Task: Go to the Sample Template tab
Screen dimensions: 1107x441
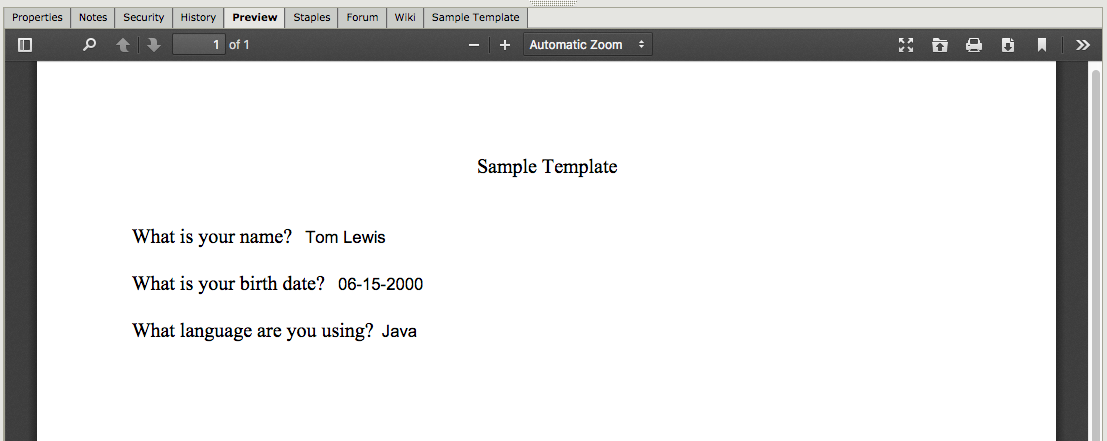Action: tap(475, 17)
